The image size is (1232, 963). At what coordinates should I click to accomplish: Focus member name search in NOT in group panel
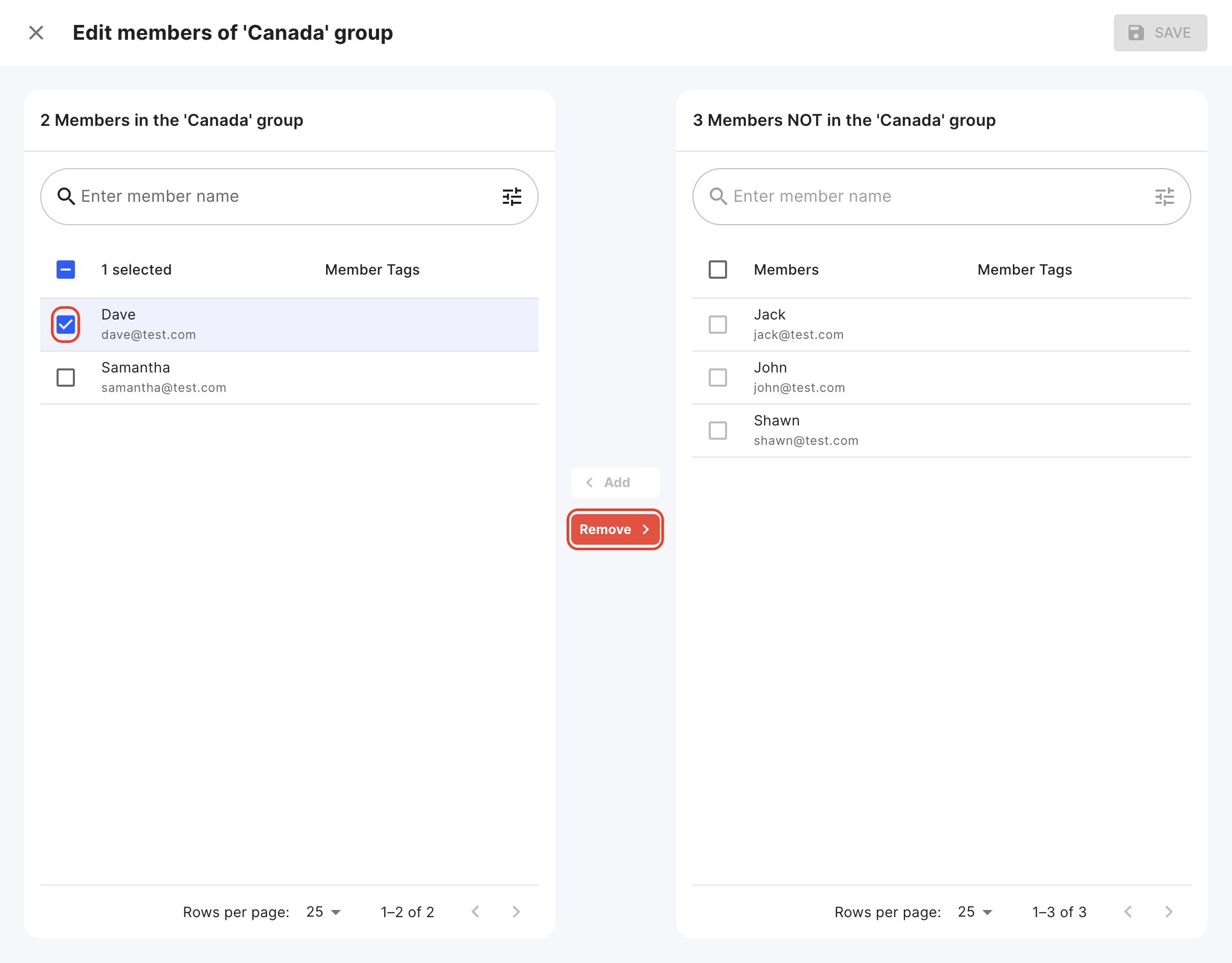942,196
